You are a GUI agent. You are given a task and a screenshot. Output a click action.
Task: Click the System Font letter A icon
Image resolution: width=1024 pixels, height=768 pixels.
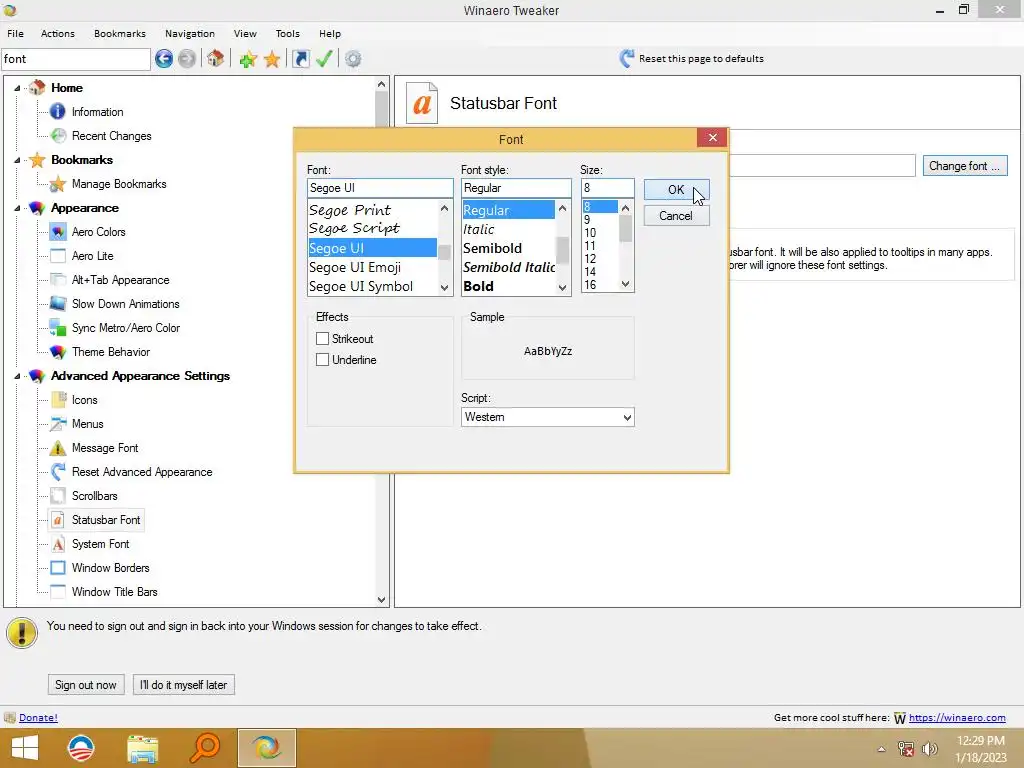(58, 544)
